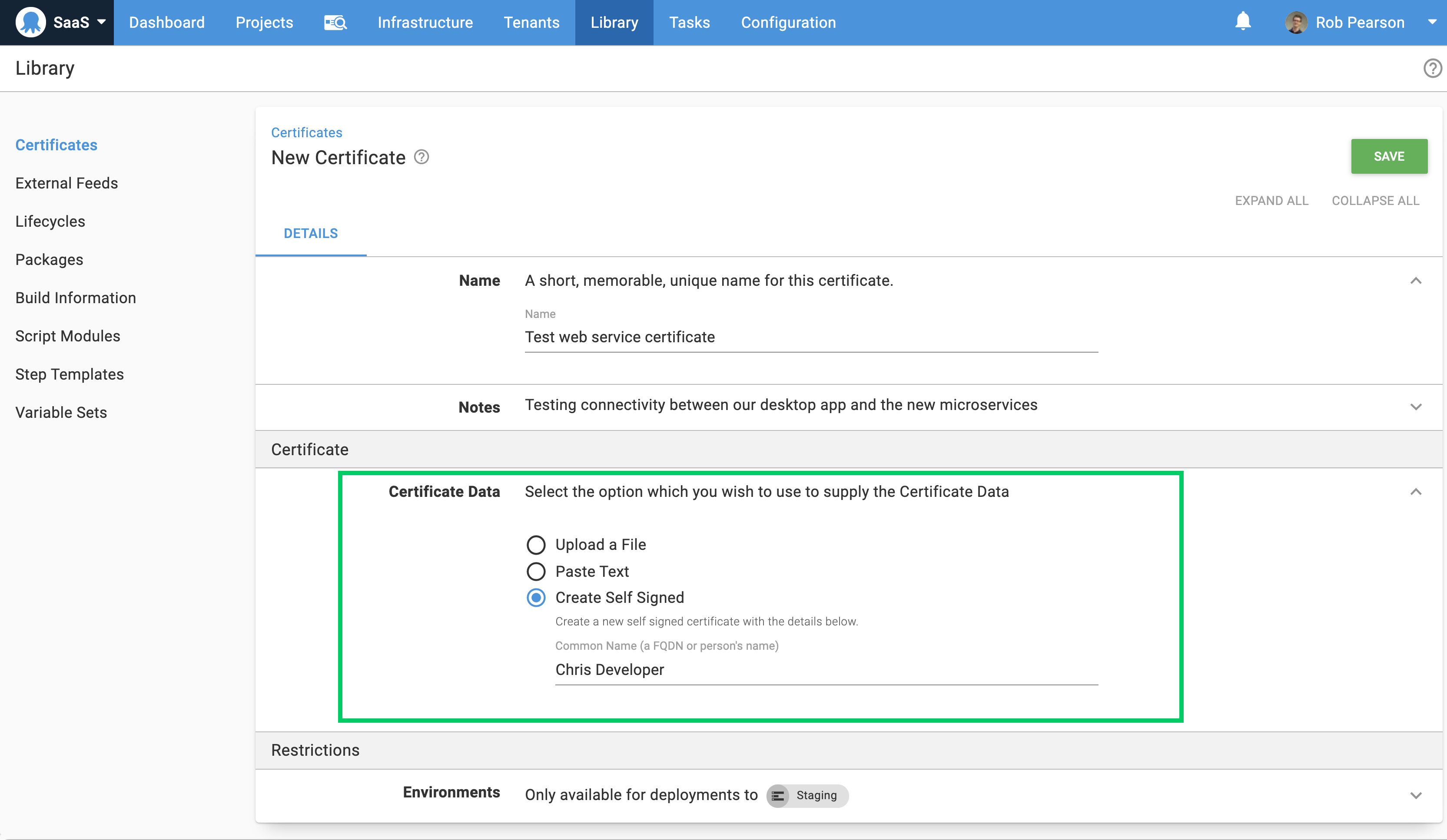
Task: Open help via top-right question mark
Action: click(x=1432, y=68)
